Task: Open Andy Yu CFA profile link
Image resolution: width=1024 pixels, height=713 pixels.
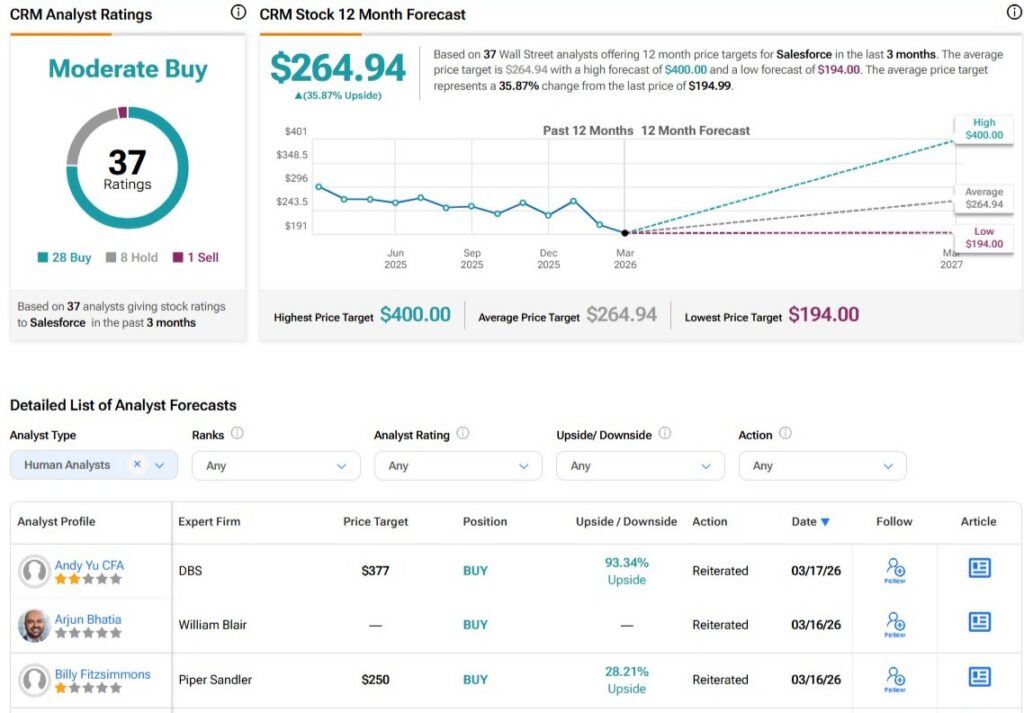Action: point(89,565)
